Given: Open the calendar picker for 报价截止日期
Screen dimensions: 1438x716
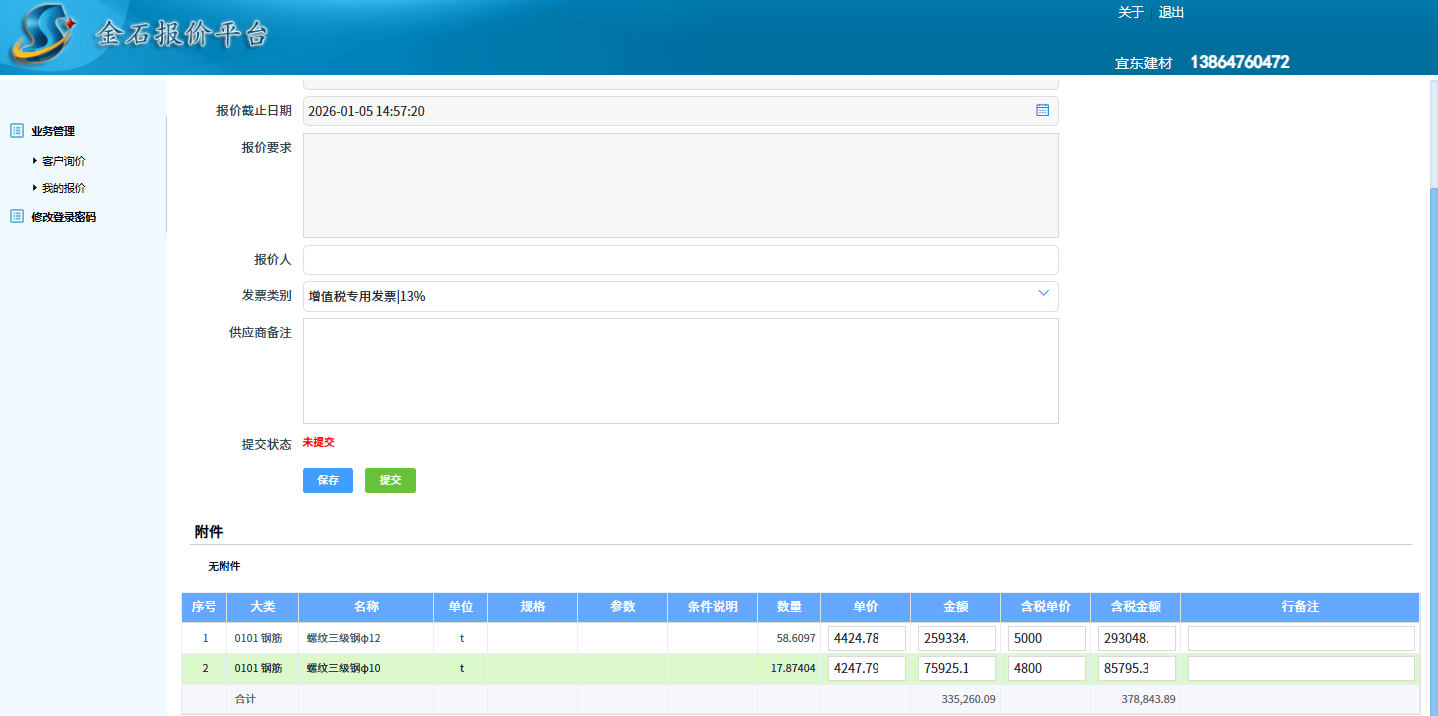Looking at the screenshot, I should 1042,110.
